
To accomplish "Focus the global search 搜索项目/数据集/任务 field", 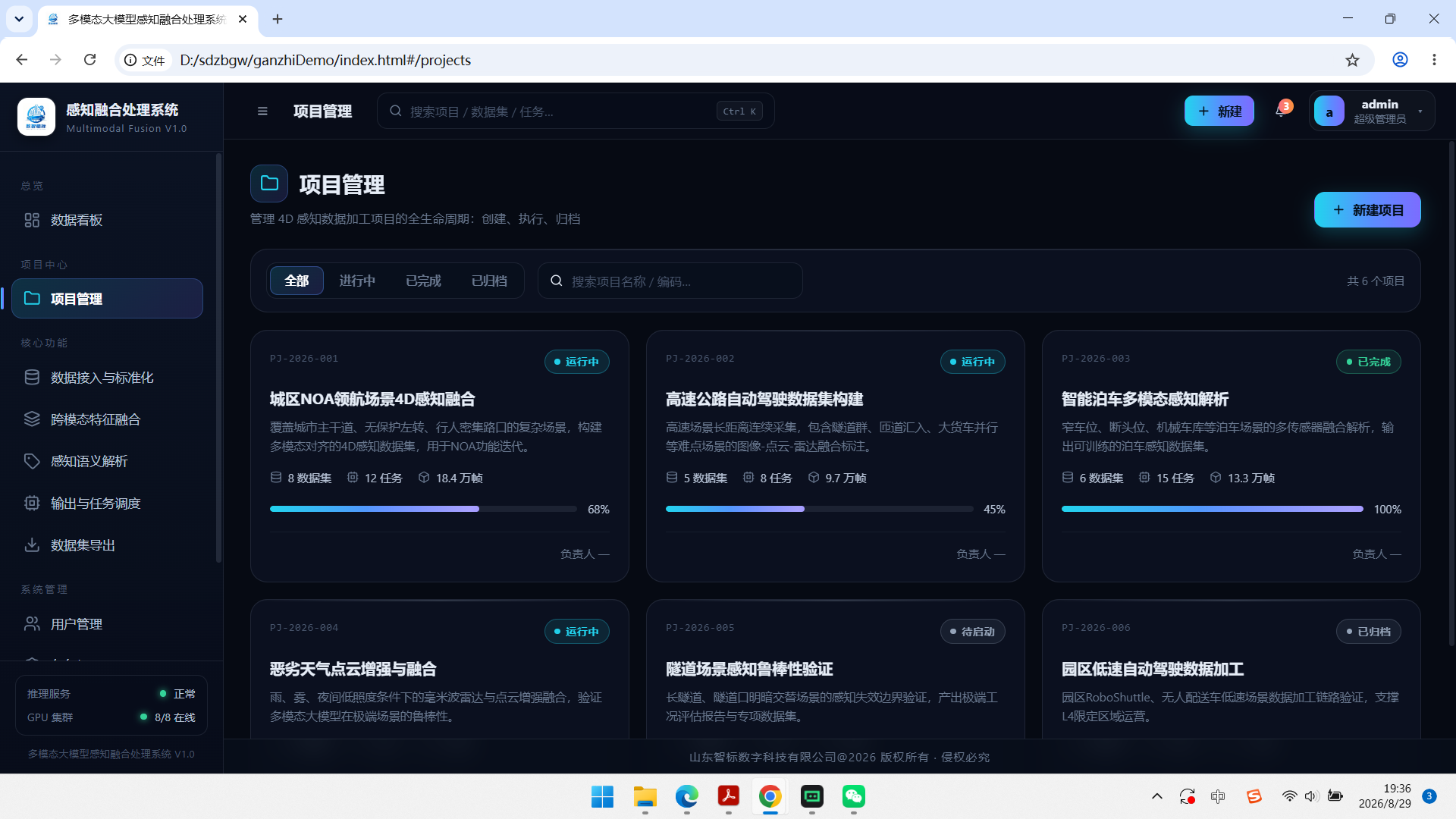I will point(576,111).
